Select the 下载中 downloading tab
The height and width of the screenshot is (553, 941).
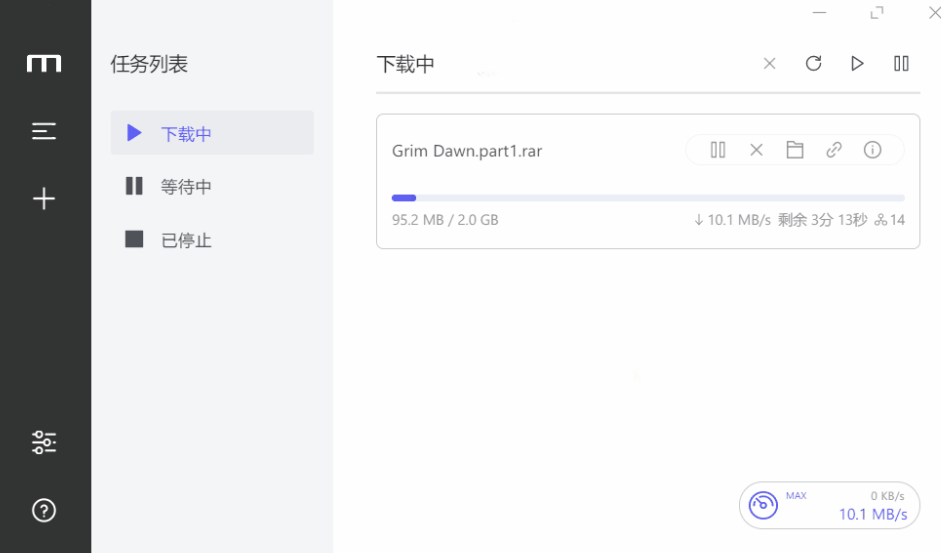coord(212,133)
